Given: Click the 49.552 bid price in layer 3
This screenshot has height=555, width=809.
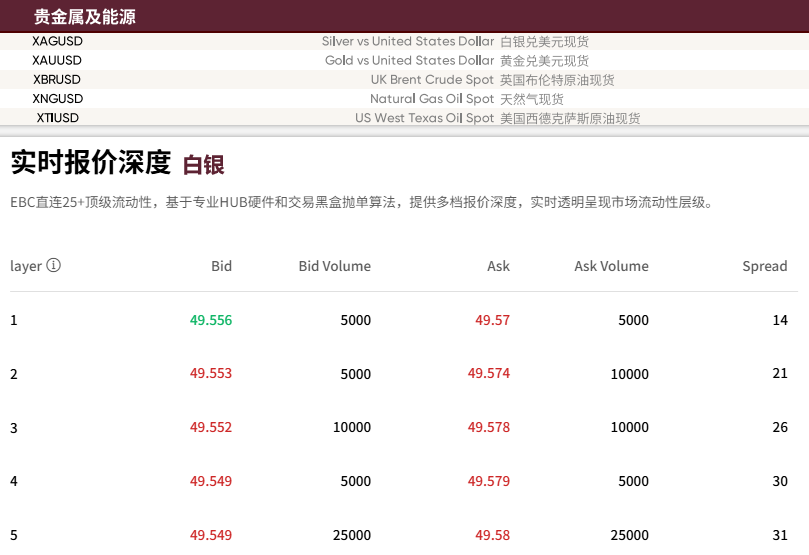Looking at the screenshot, I should pos(211,428).
